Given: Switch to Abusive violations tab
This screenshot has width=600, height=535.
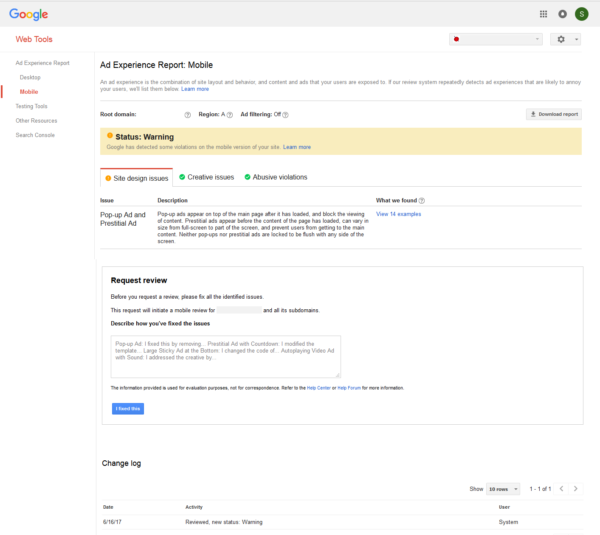Looking at the screenshot, I should pyautogui.click(x=276, y=177).
